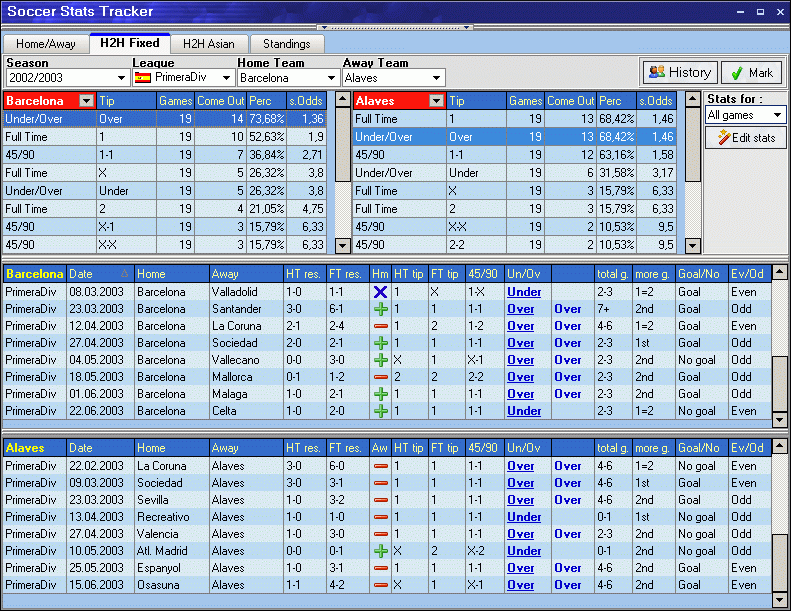
Task: Switch to the Home/Away tab
Action: click(x=45, y=44)
